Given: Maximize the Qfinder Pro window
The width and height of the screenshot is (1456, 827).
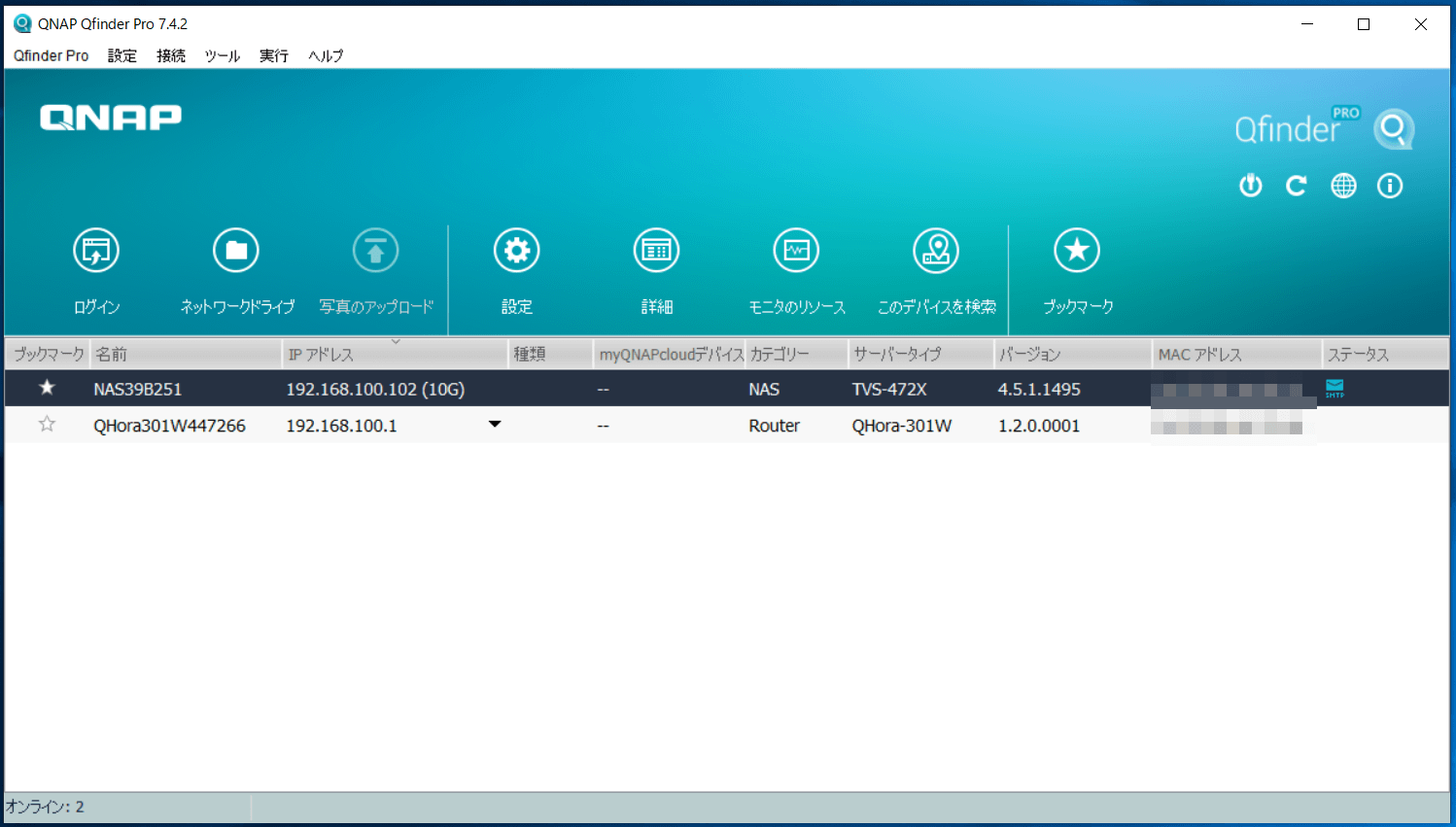Looking at the screenshot, I should [1364, 24].
